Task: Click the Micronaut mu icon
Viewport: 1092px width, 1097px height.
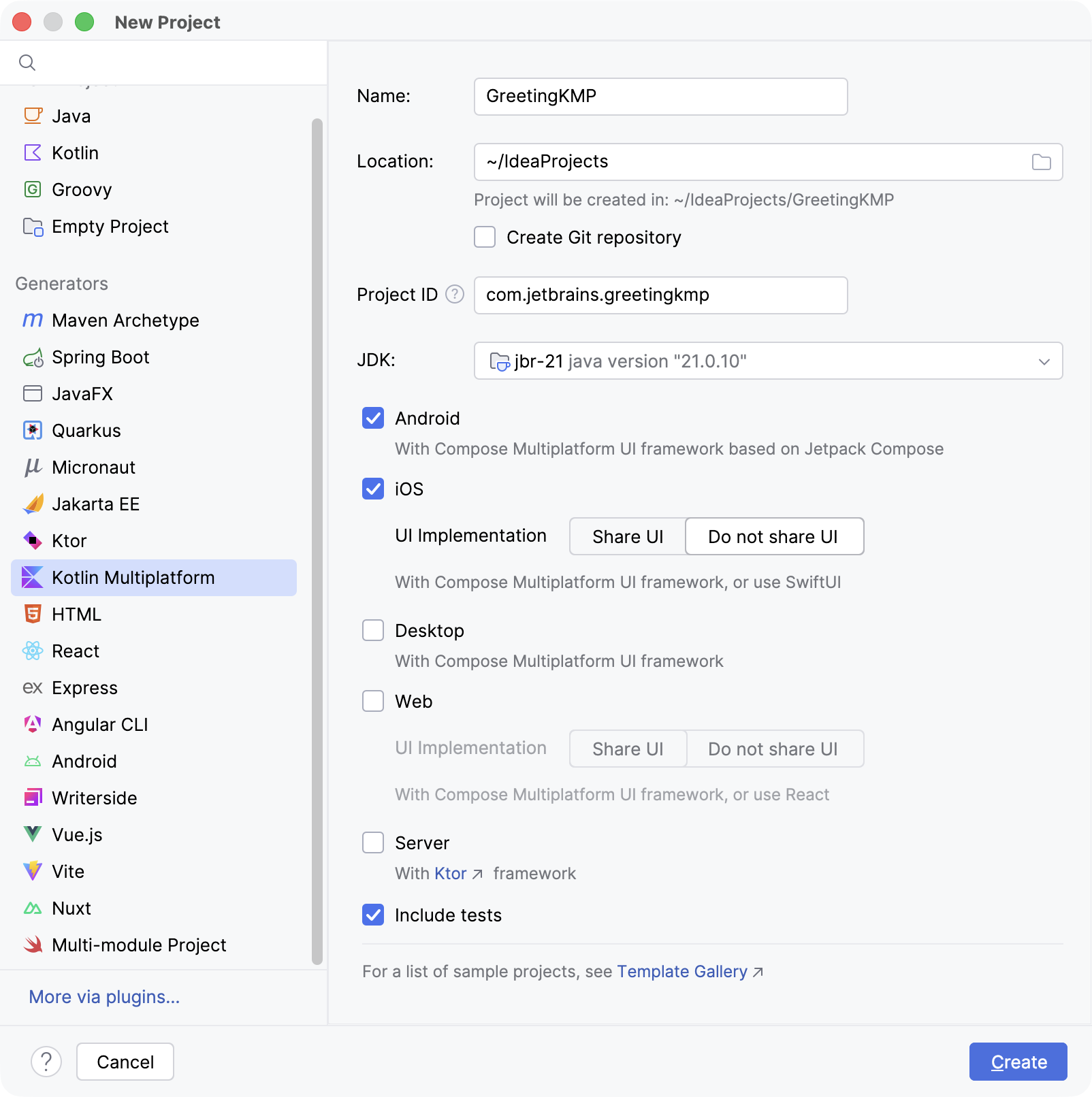Action: coord(33,467)
